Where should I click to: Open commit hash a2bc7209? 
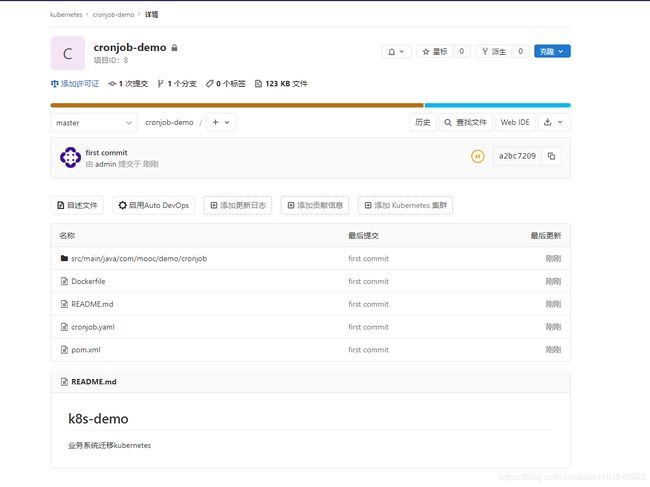[x=517, y=156]
